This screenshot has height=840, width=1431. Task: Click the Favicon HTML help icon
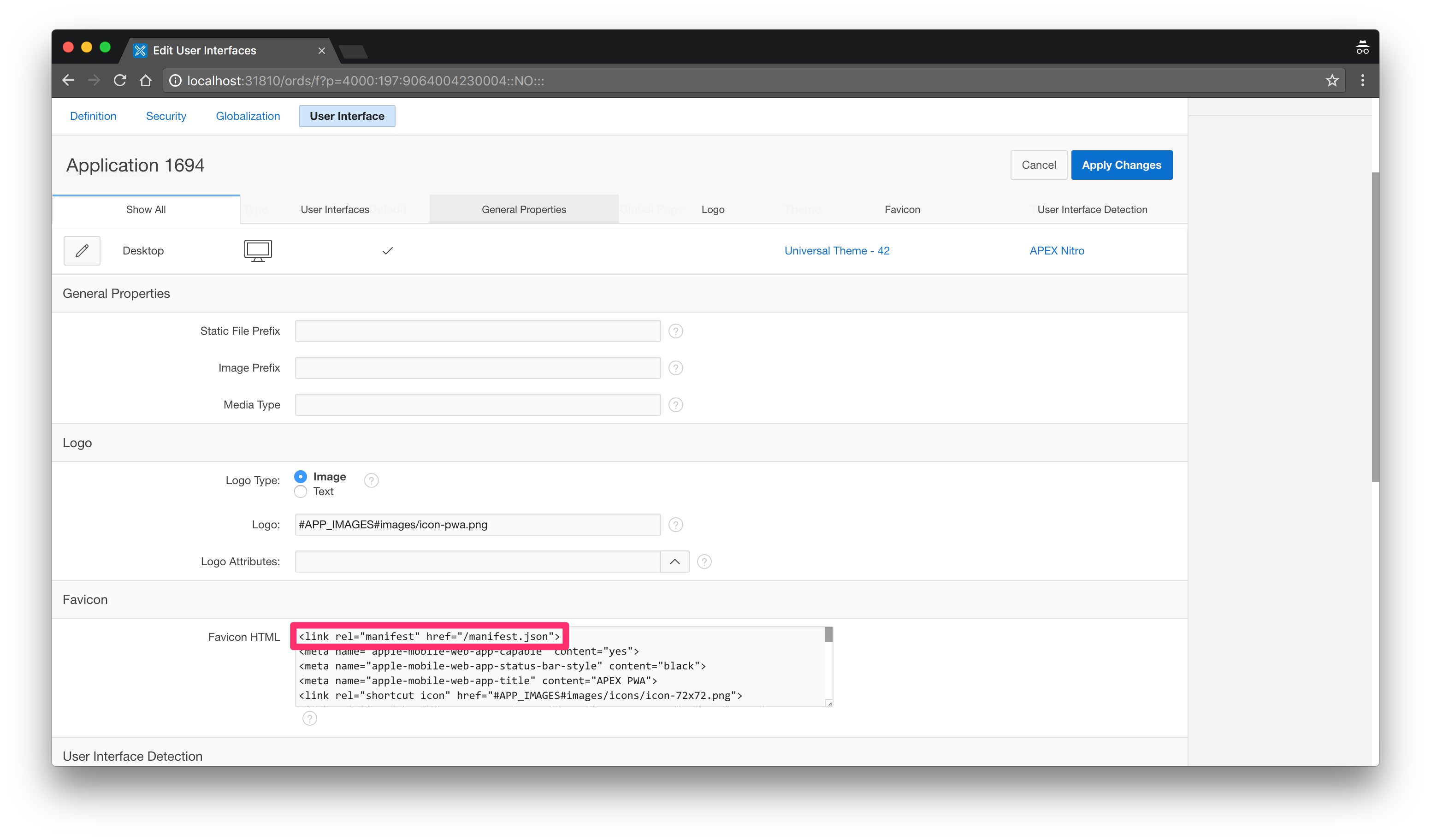pyautogui.click(x=309, y=718)
